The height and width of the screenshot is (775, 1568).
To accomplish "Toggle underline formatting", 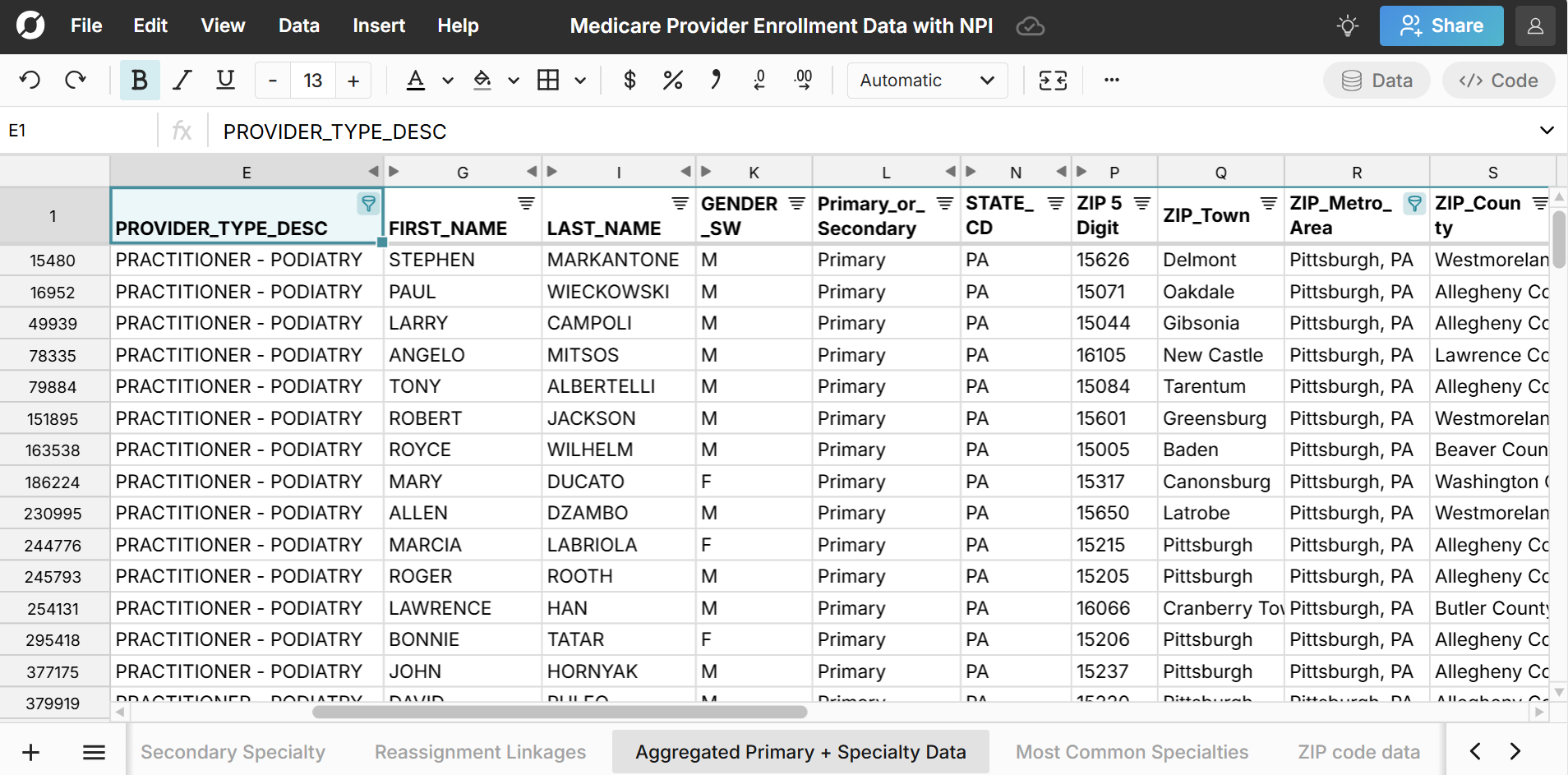I will (x=225, y=81).
